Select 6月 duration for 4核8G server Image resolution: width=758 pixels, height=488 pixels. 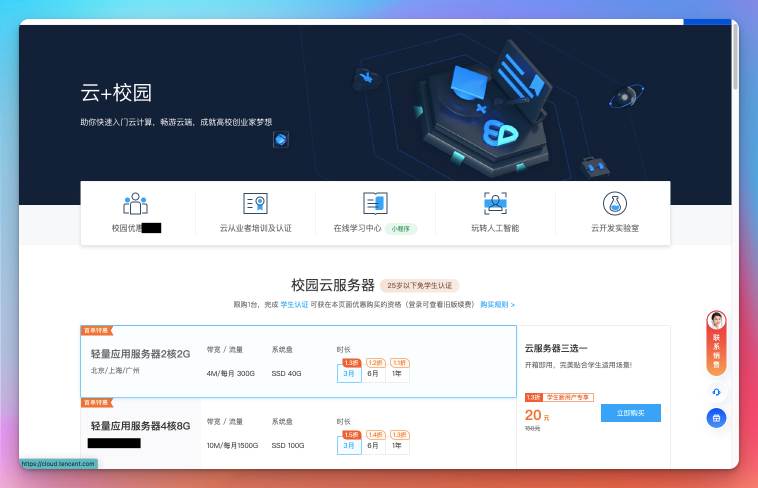pos(373,445)
